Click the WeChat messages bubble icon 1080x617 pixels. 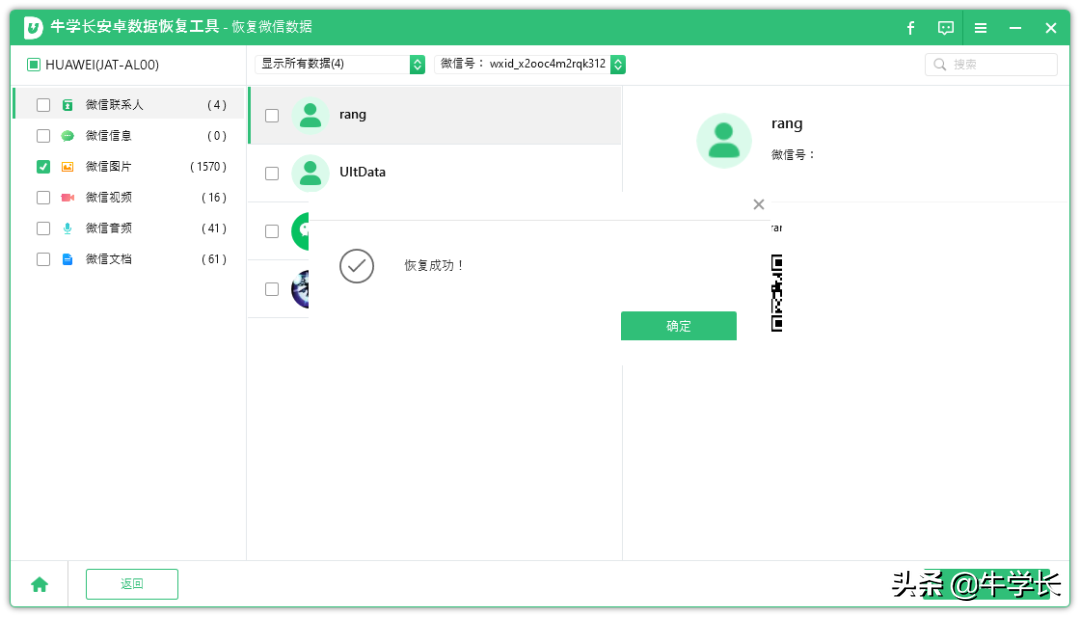pos(68,136)
